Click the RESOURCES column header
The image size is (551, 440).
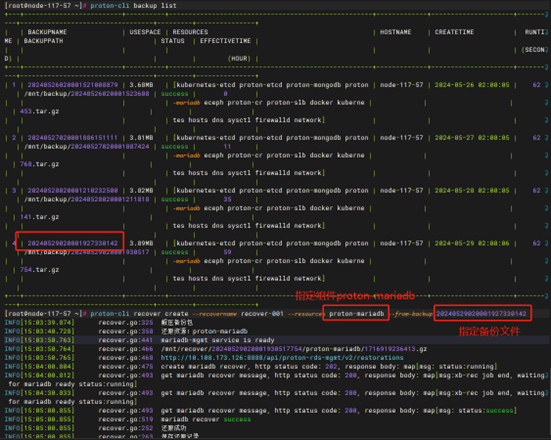(190, 32)
